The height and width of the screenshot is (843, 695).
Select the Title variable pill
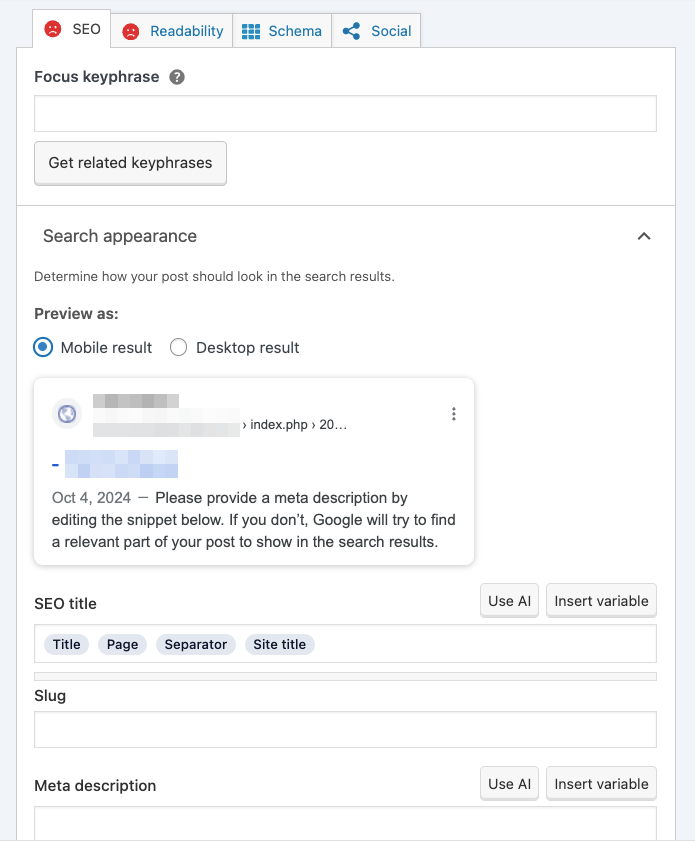click(x=66, y=644)
